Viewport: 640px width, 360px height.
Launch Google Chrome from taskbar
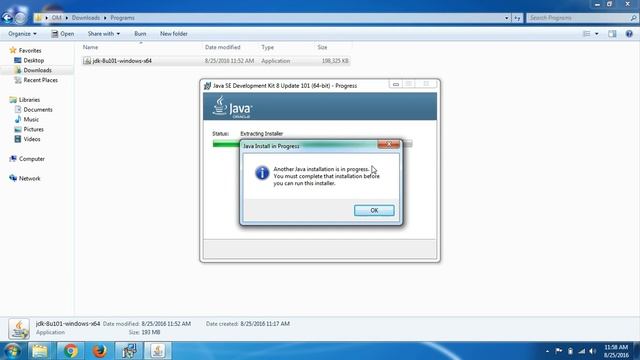[x=70, y=351]
